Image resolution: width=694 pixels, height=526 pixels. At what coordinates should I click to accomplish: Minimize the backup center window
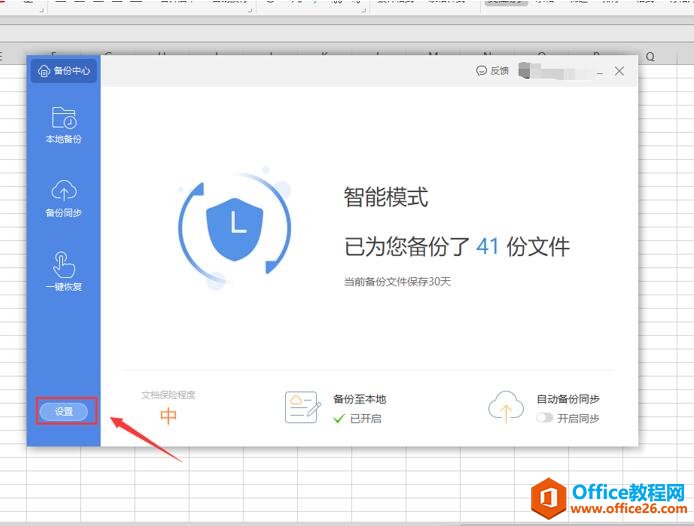coord(599,71)
